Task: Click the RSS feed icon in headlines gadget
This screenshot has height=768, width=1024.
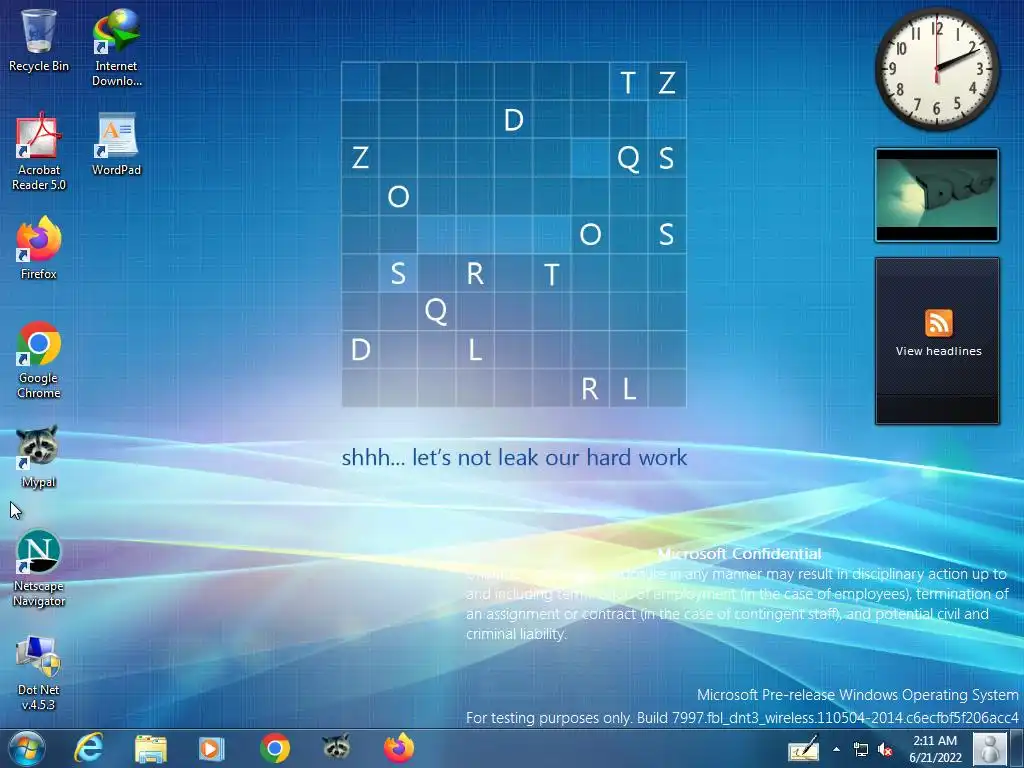Action: tap(938, 323)
